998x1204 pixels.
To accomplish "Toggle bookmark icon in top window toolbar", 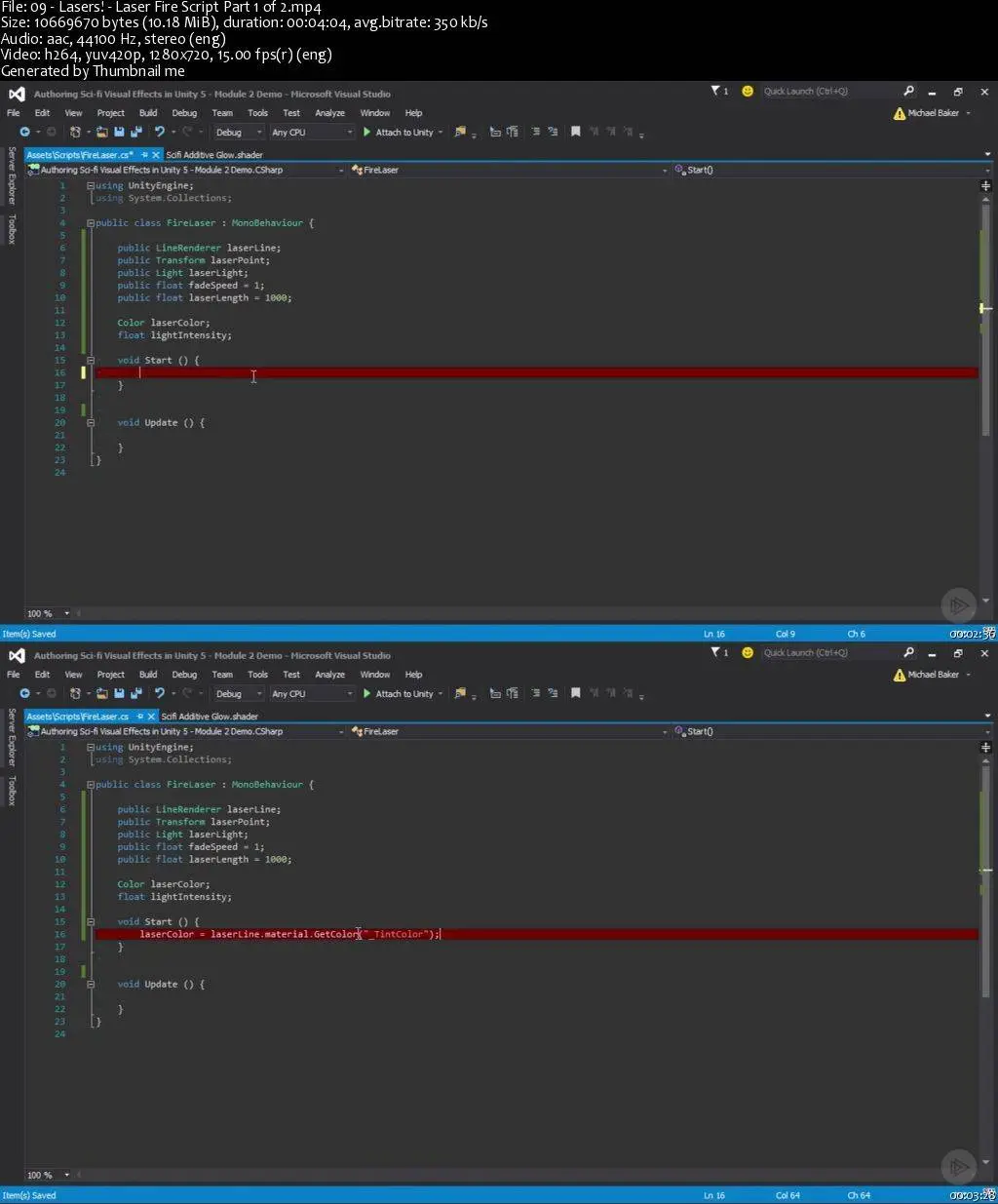I will (x=575, y=132).
